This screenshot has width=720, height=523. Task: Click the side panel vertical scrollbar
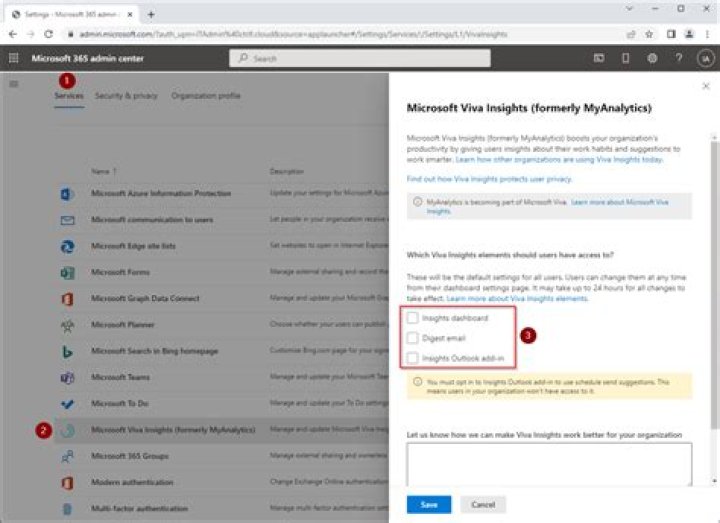pos(714,285)
